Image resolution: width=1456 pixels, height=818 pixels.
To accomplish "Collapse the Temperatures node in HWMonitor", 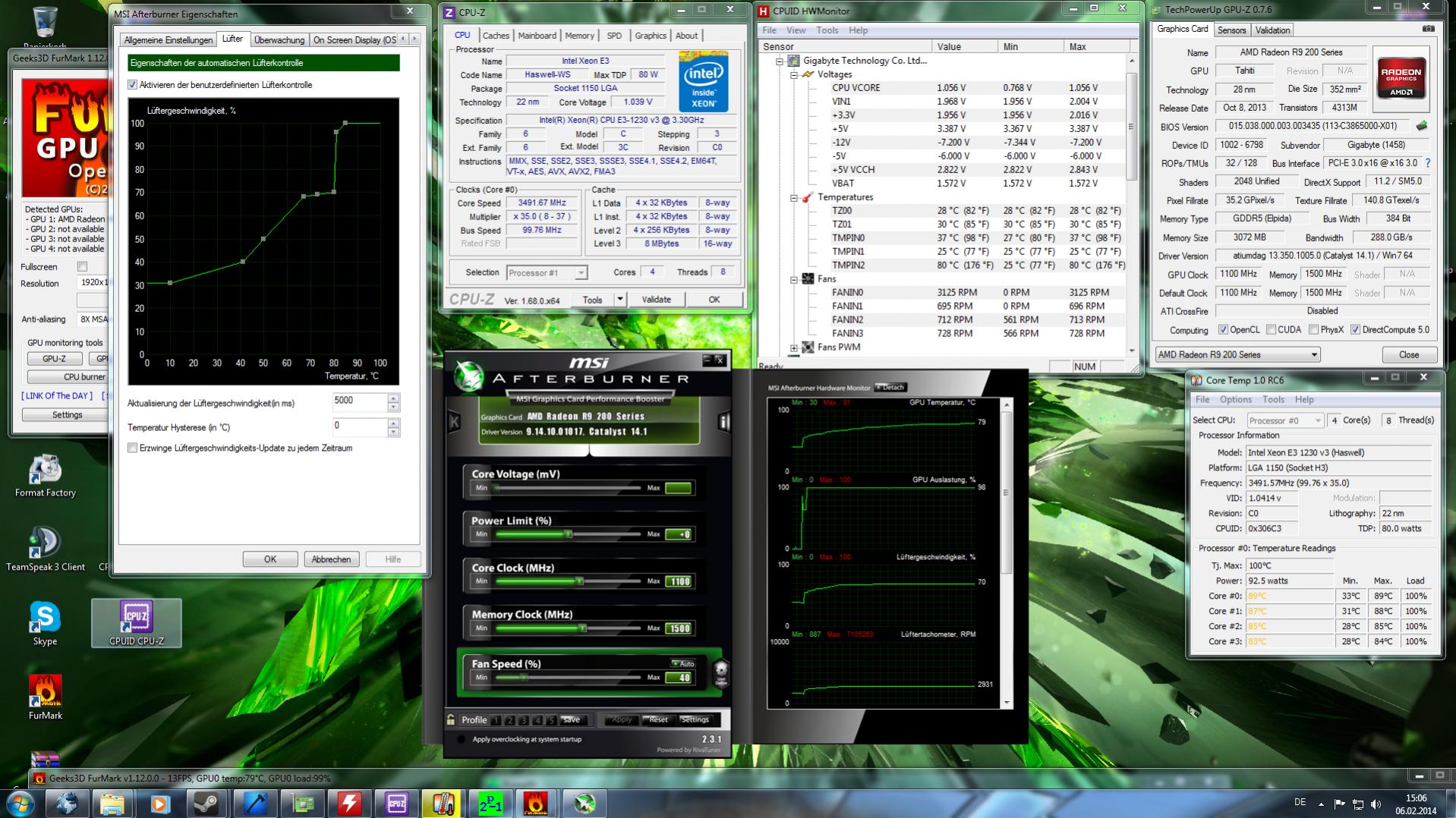I will 794,197.
